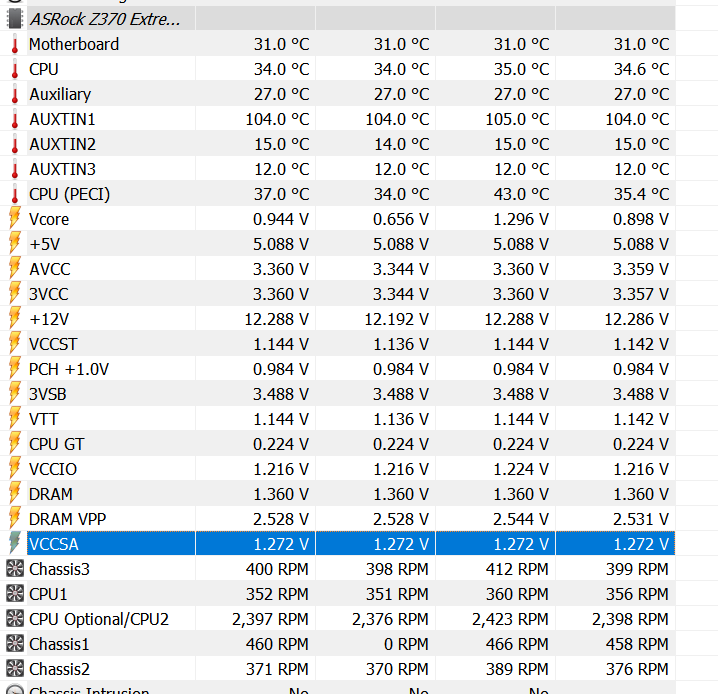
Task: Click the 105.0 °C AUXTIN1 maximum value
Action: click(517, 119)
